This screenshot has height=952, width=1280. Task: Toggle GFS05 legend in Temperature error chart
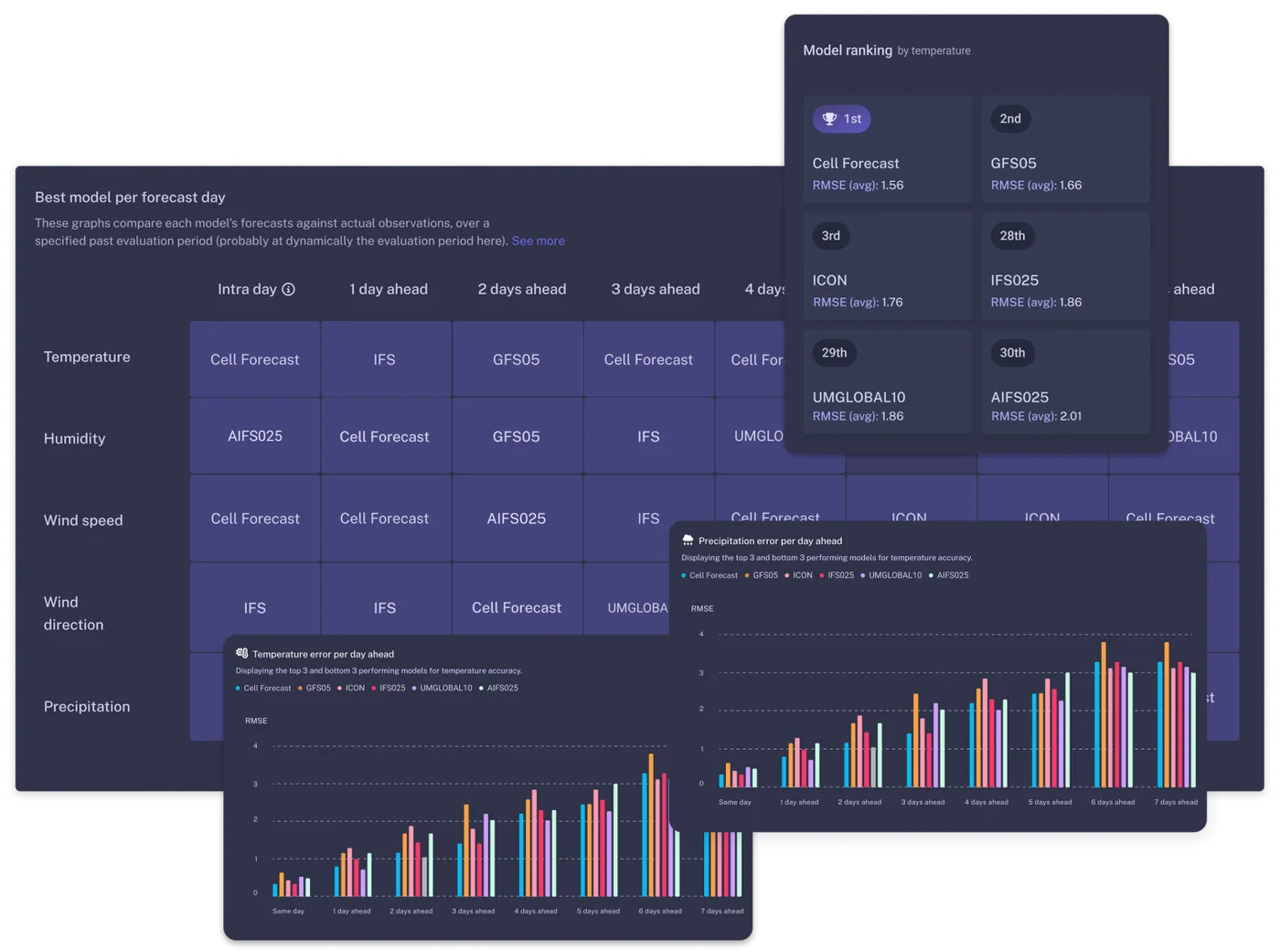(315, 688)
